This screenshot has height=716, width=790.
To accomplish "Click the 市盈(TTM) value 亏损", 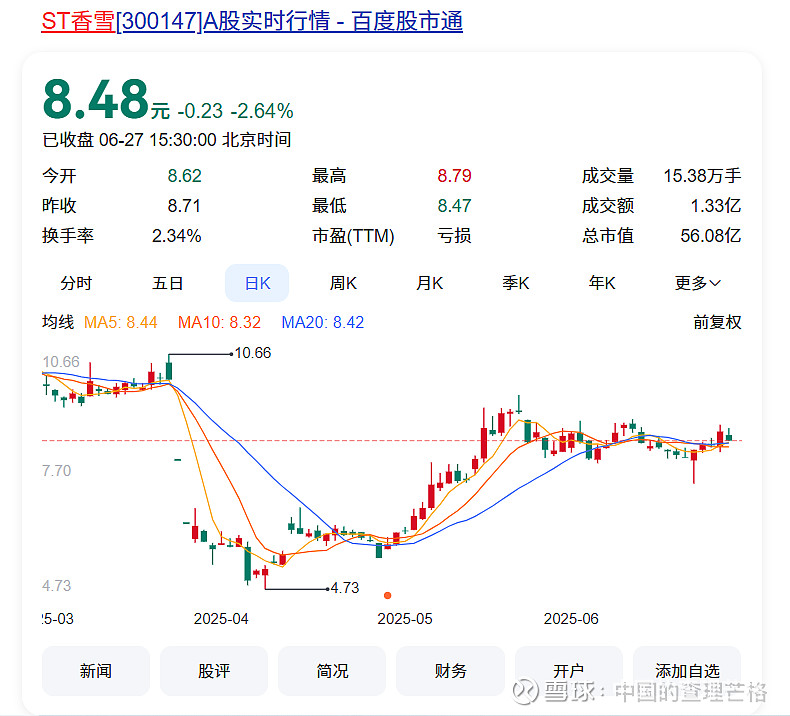I will coord(454,235).
